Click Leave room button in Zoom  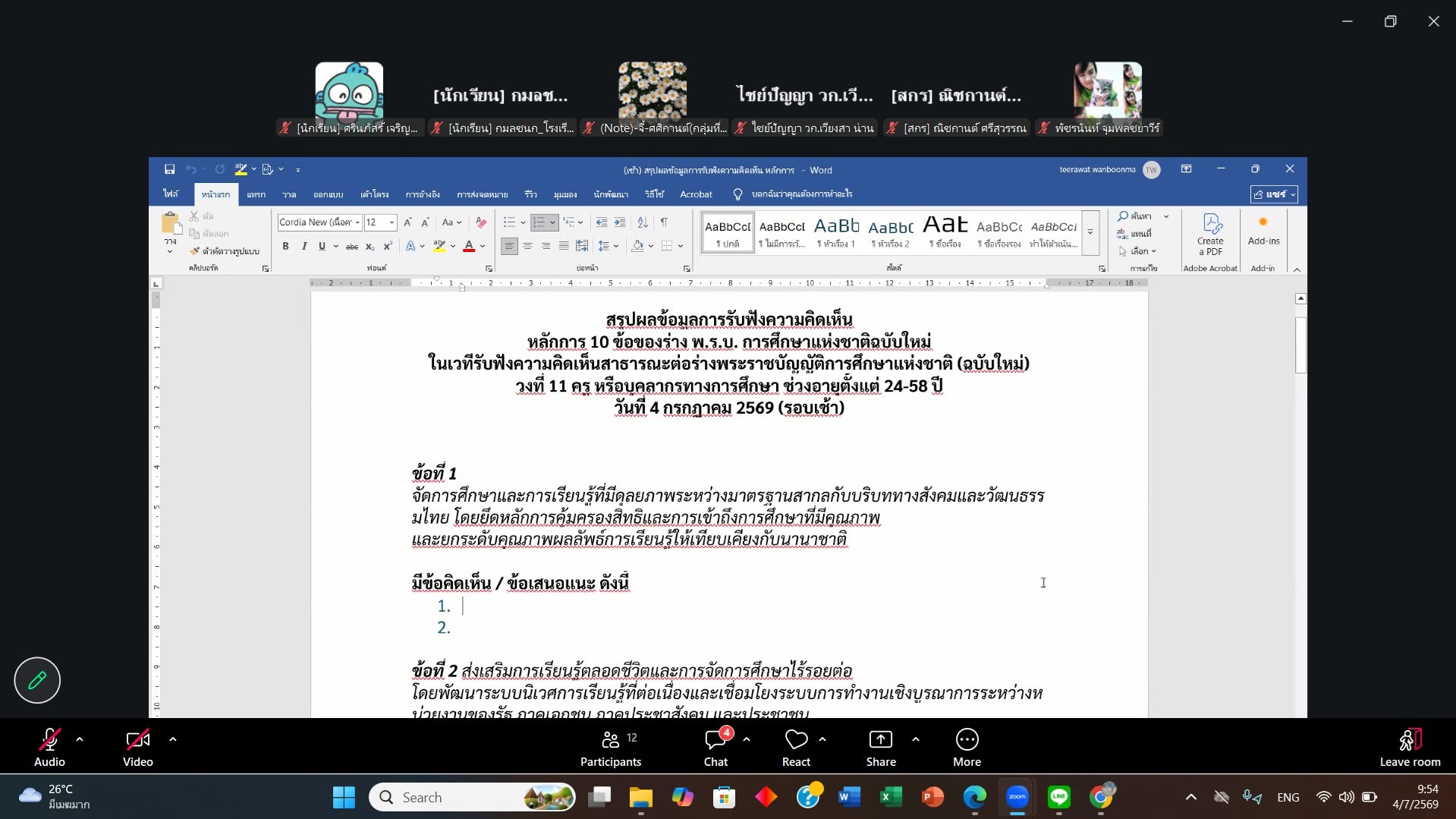tap(1410, 748)
